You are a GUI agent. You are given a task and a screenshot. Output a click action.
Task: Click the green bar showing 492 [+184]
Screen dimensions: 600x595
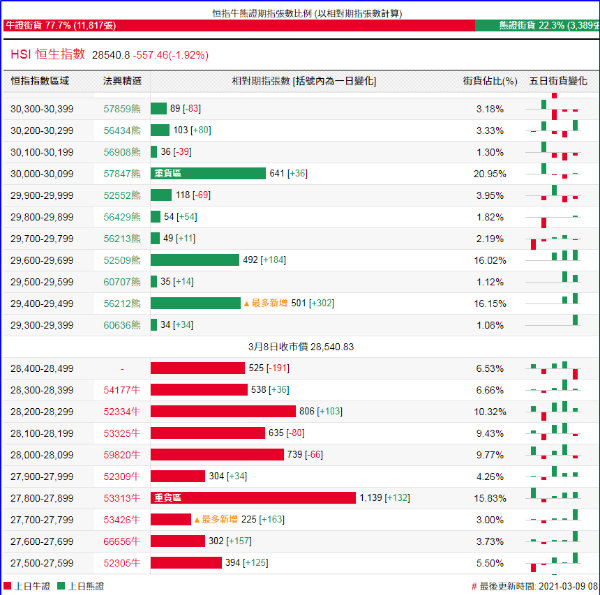(195, 260)
